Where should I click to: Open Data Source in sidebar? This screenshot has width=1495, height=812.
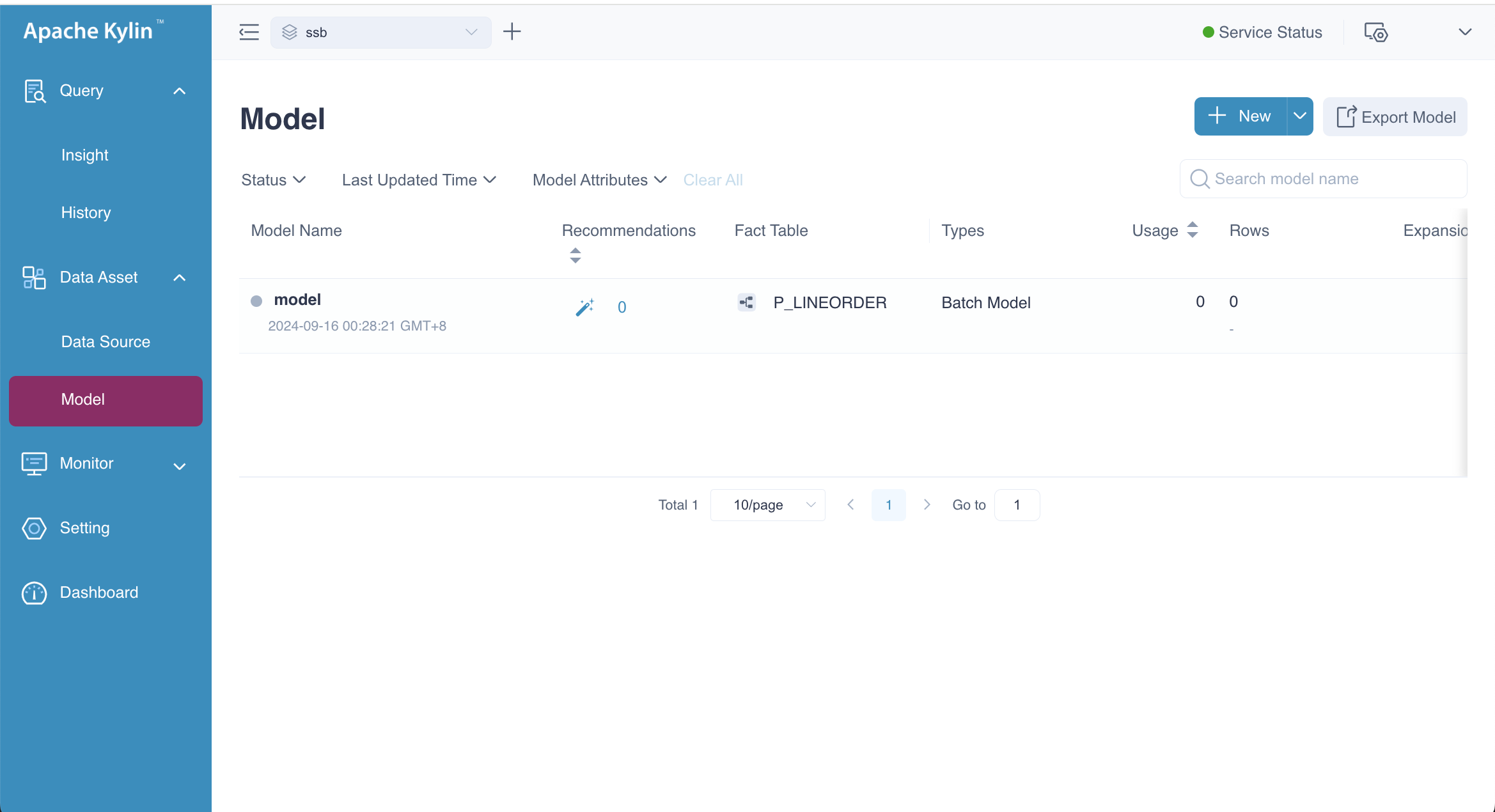pyautogui.click(x=106, y=341)
